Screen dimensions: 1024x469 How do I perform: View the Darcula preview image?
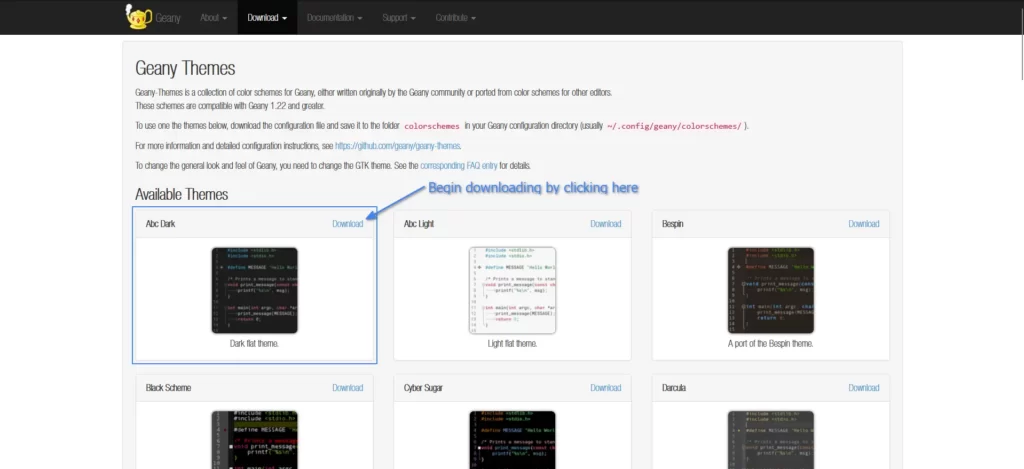771,440
